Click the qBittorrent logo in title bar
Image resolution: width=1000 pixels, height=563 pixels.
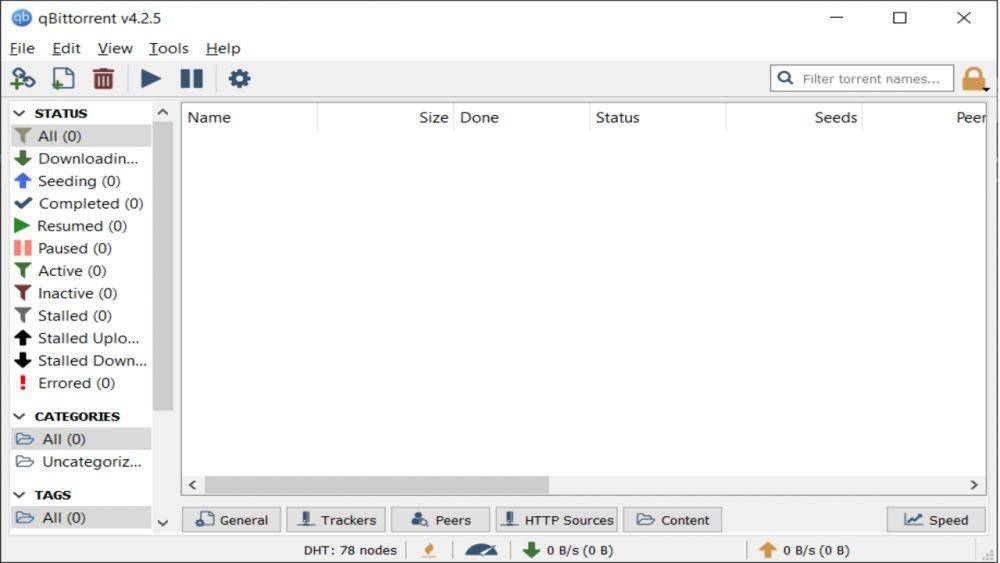[22, 18]
